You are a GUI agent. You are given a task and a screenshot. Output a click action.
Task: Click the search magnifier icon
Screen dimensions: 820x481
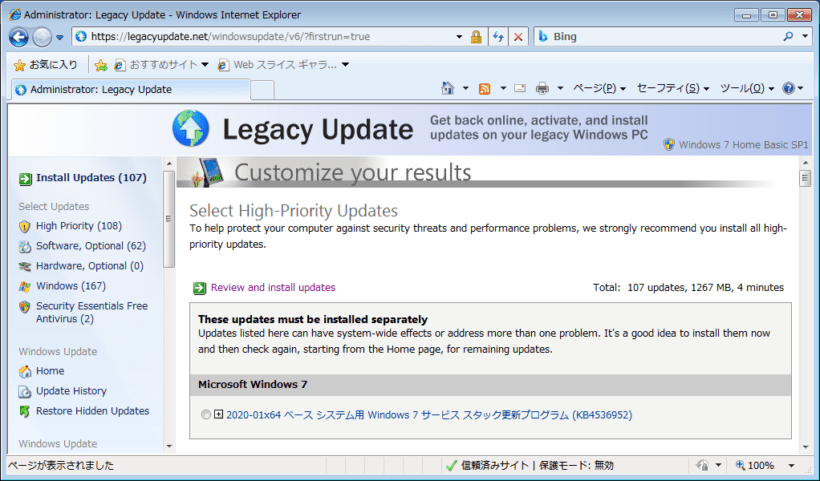point(788,37)
